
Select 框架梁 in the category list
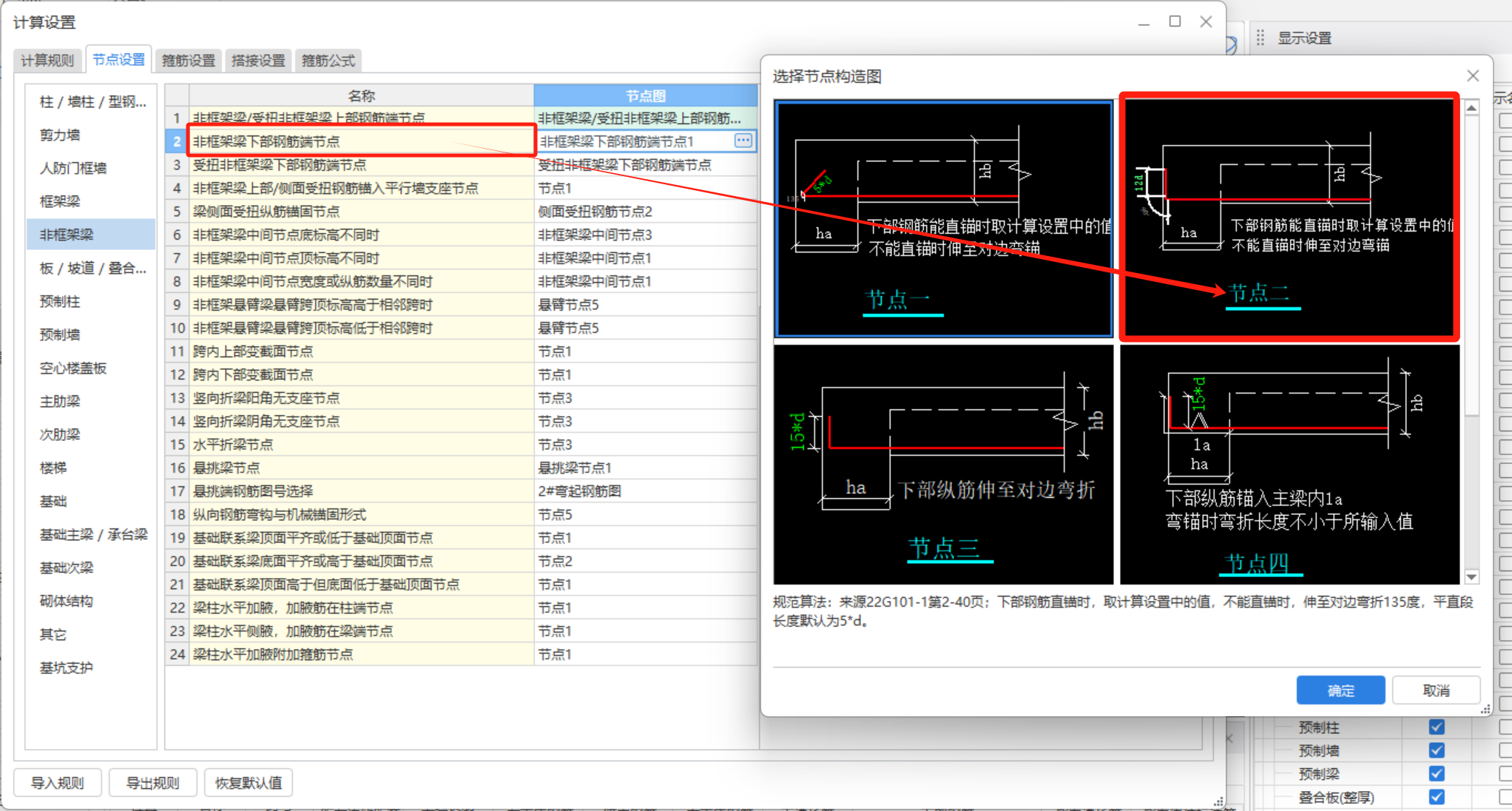click(x=92, y=201)
